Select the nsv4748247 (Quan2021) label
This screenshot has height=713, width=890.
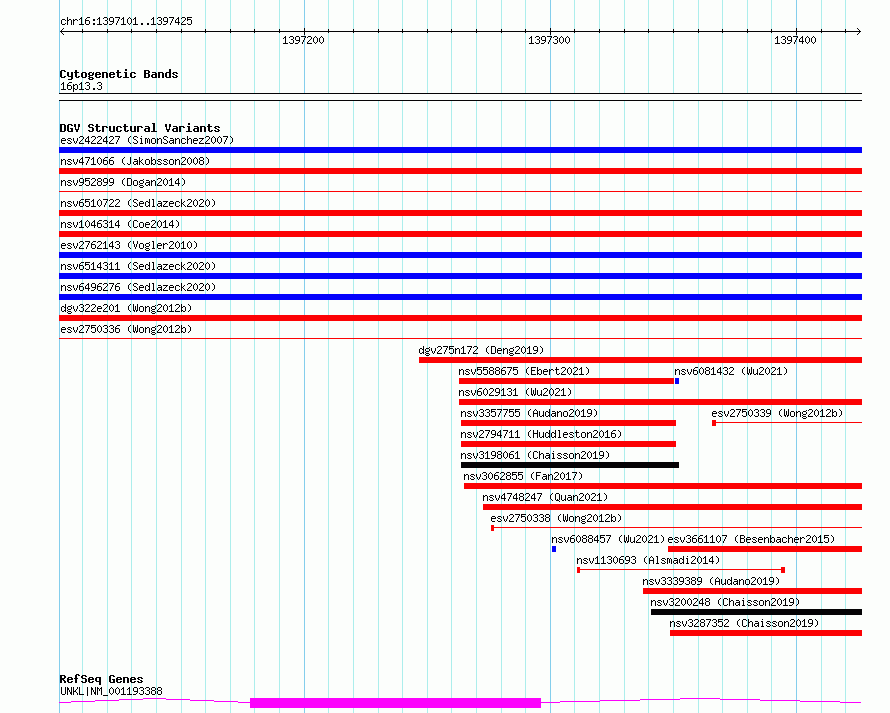[x=545, y=497]
